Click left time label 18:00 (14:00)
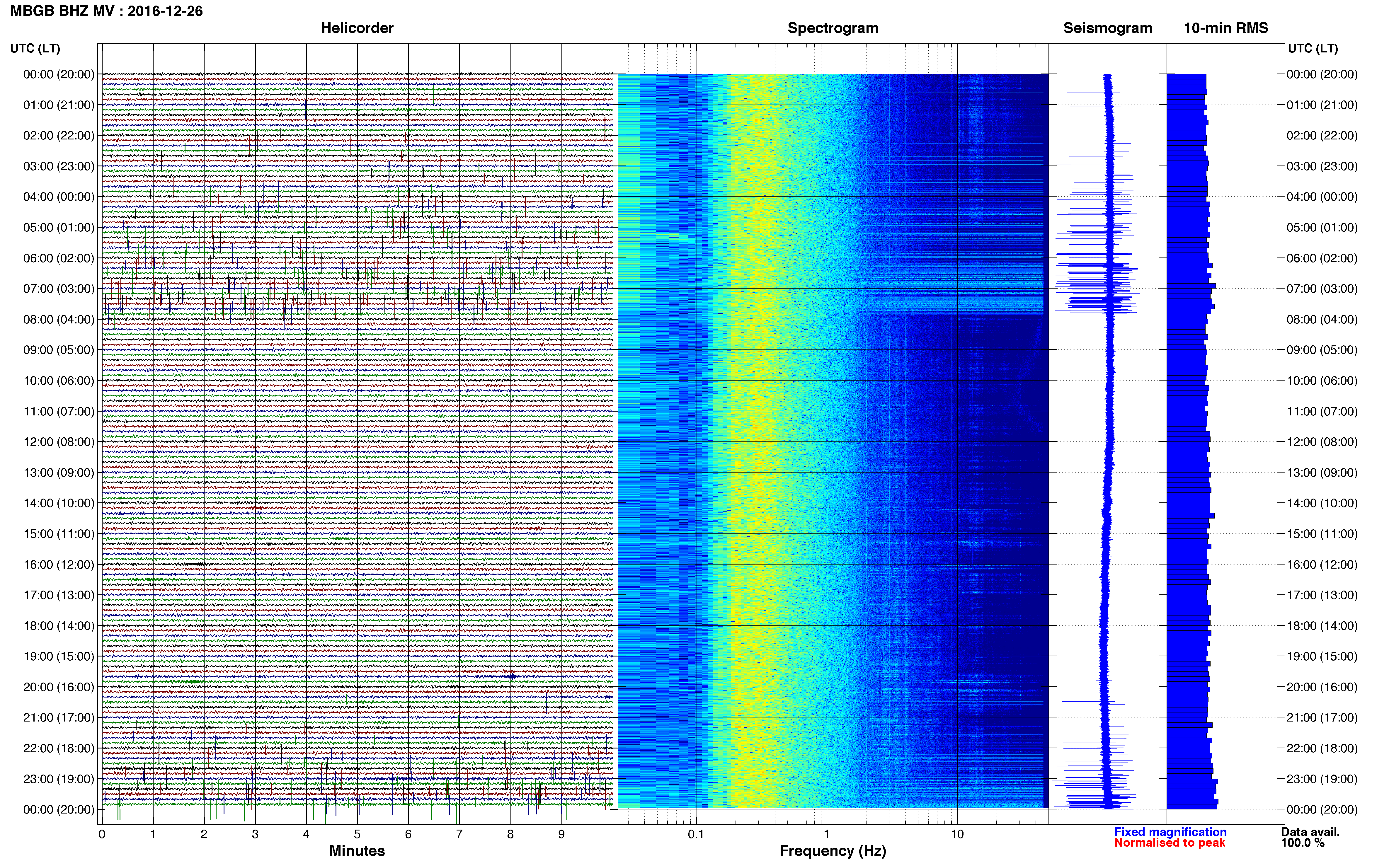This screenshot has height=868, width=1389. click(59, 626)
